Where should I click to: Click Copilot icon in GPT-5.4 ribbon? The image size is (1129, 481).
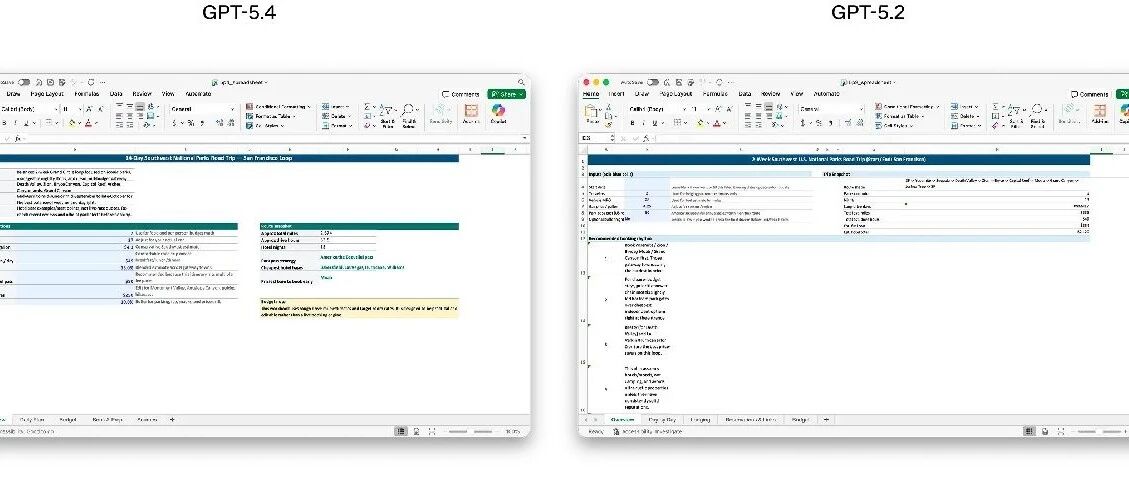coord(498,113)
